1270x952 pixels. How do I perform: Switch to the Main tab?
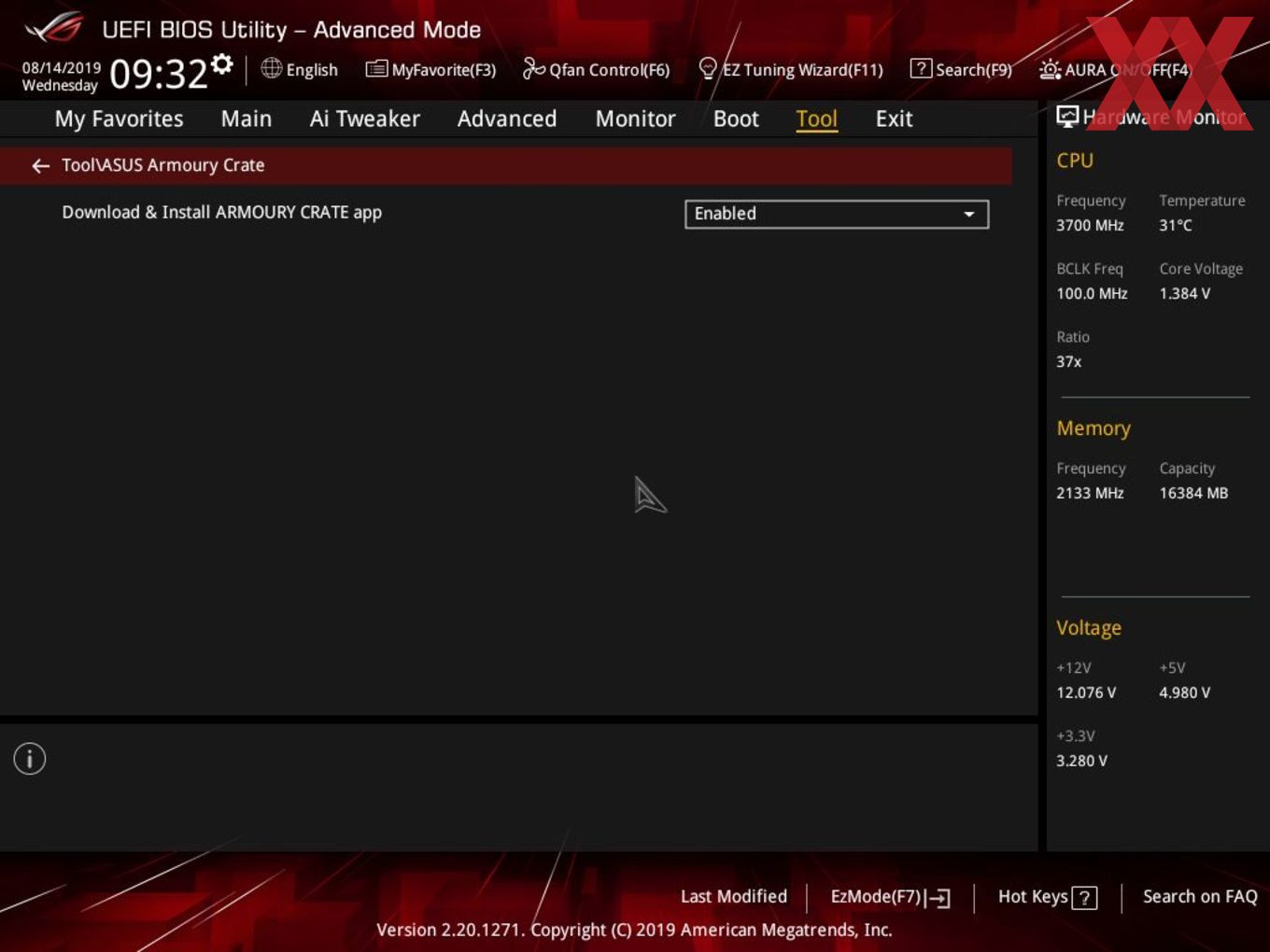(247, 119)
